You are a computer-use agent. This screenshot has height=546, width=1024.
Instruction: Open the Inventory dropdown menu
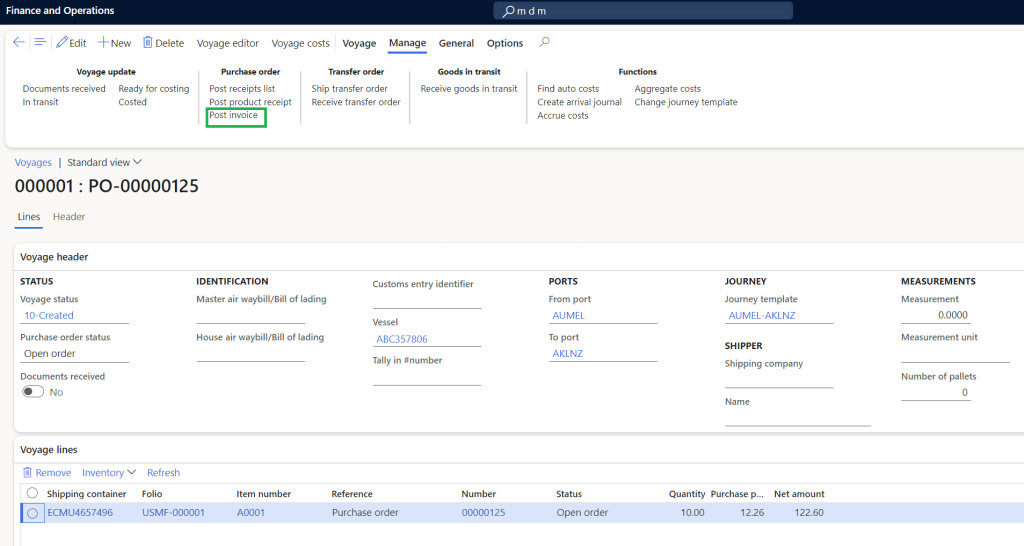click(x=109, y=473)
